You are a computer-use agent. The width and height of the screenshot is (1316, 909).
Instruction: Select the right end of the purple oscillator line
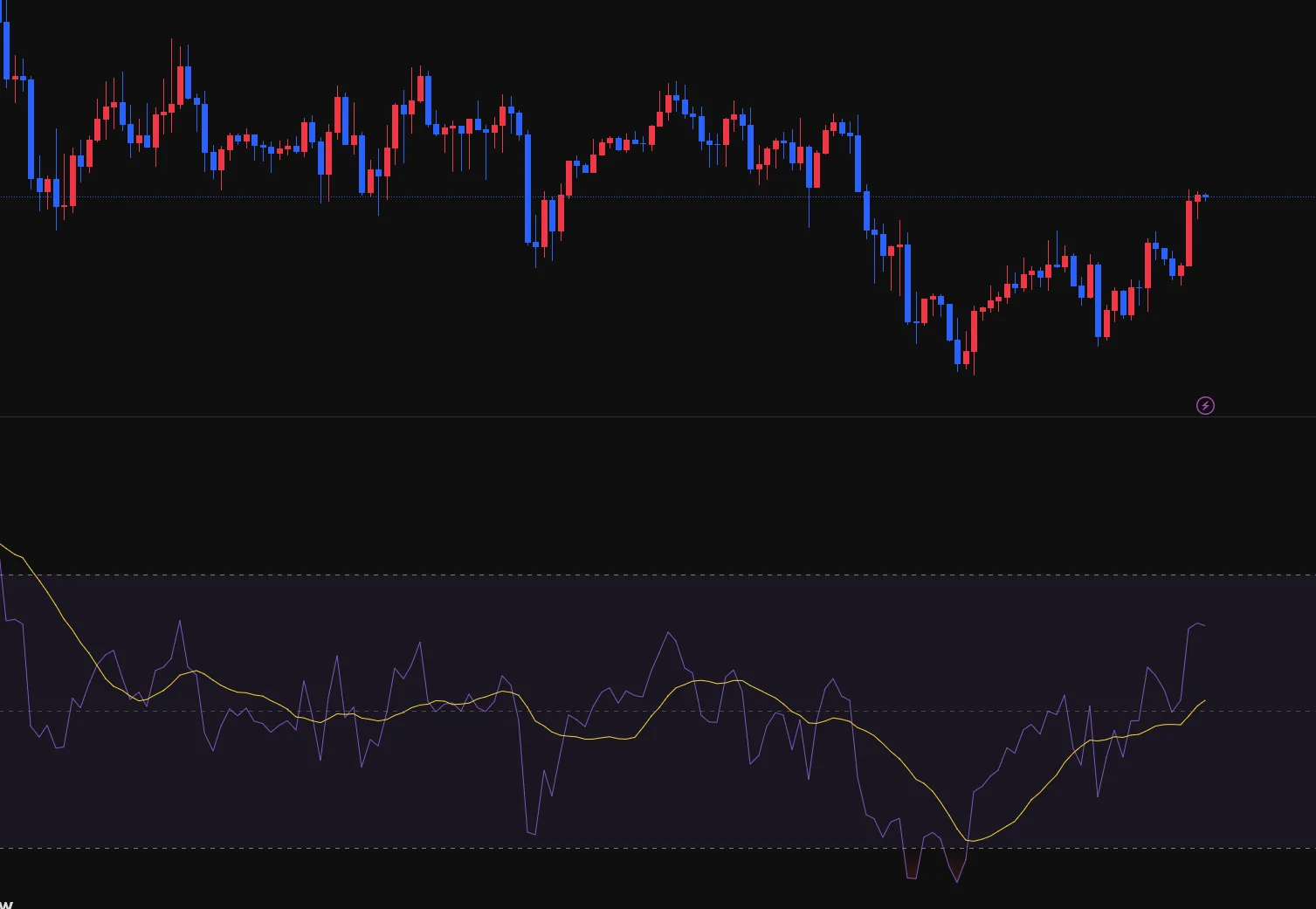[1205, 625]
